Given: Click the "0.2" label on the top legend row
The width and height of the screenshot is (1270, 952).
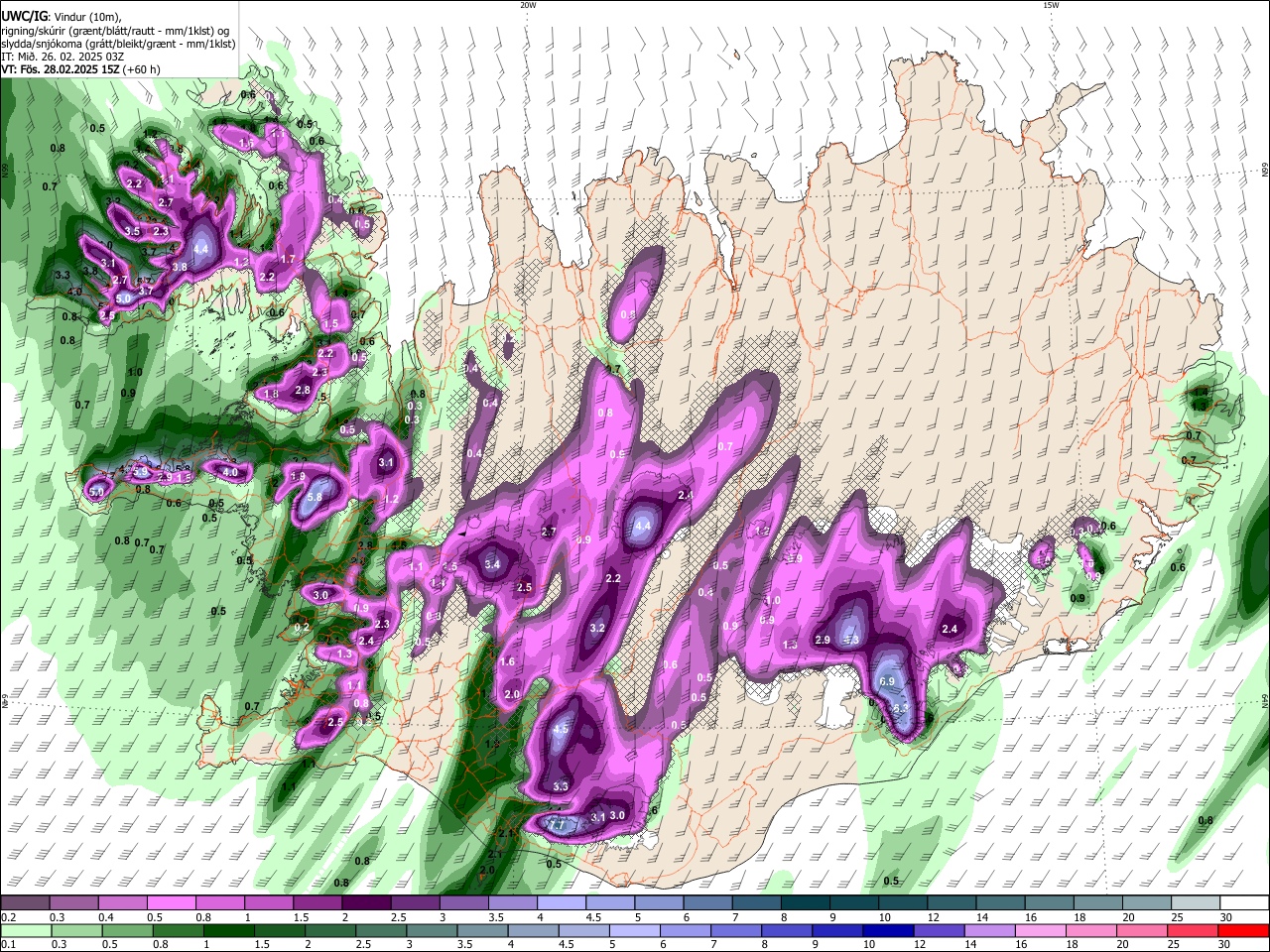Looking at the screenshot, I should pos(8,917).
